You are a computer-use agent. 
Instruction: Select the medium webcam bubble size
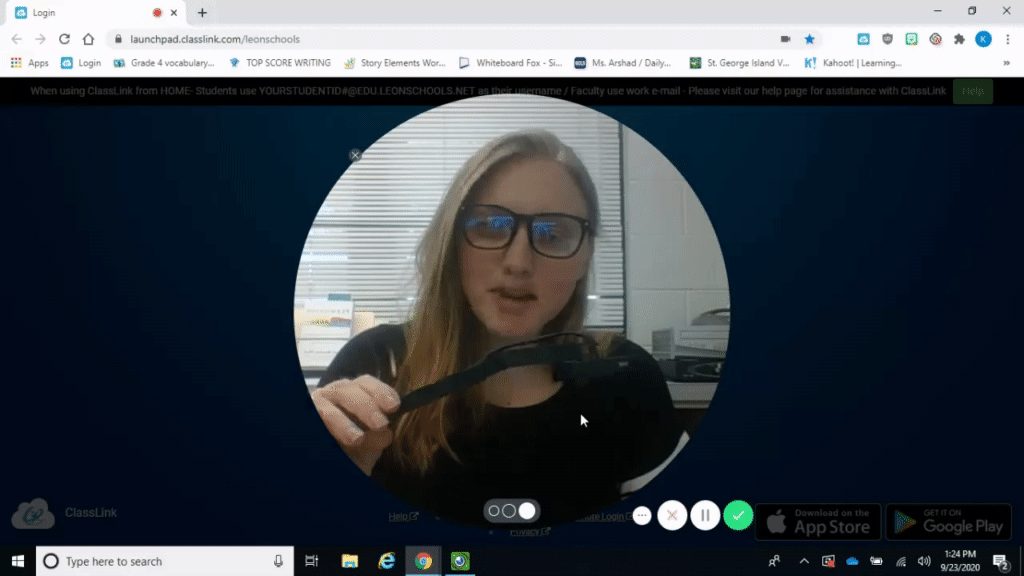click(509, 511)
